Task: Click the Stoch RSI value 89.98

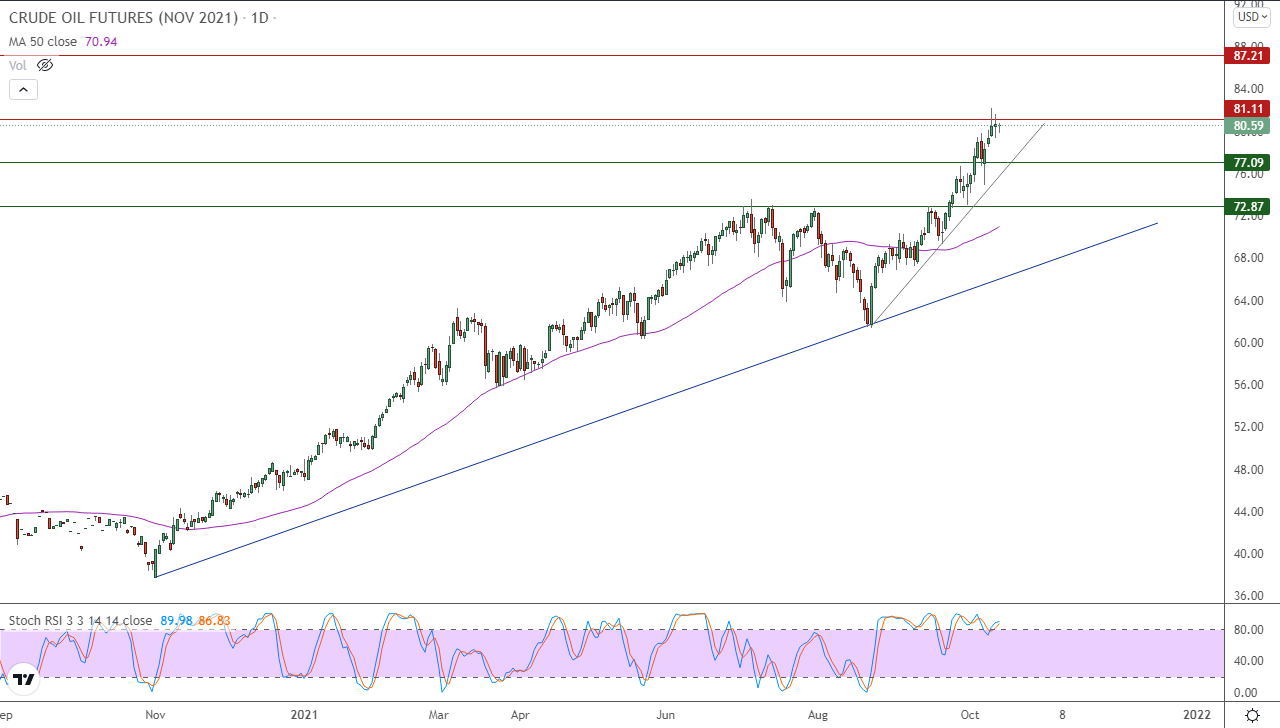Action: pos(175,620)
